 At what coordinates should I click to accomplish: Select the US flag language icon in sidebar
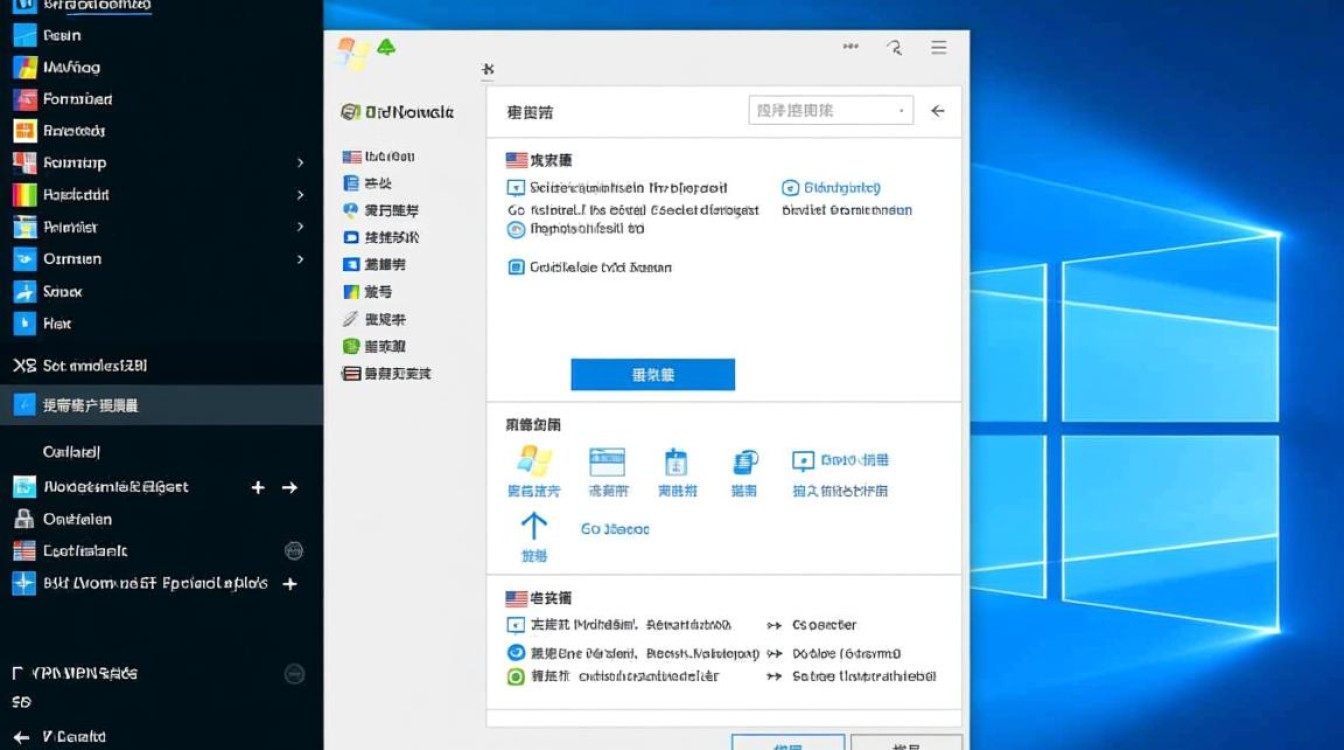(352, 155)
